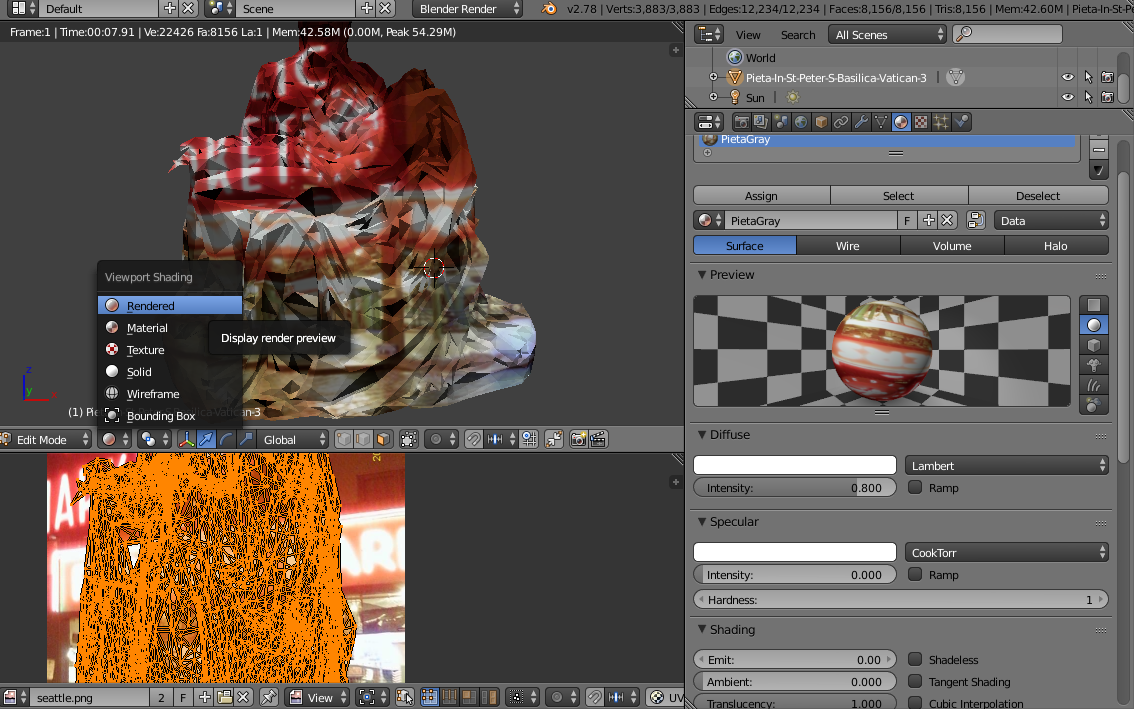This screenshot has width=1134, height=709.
Task: Open the Physics properties tab
Action: point(961,122)
